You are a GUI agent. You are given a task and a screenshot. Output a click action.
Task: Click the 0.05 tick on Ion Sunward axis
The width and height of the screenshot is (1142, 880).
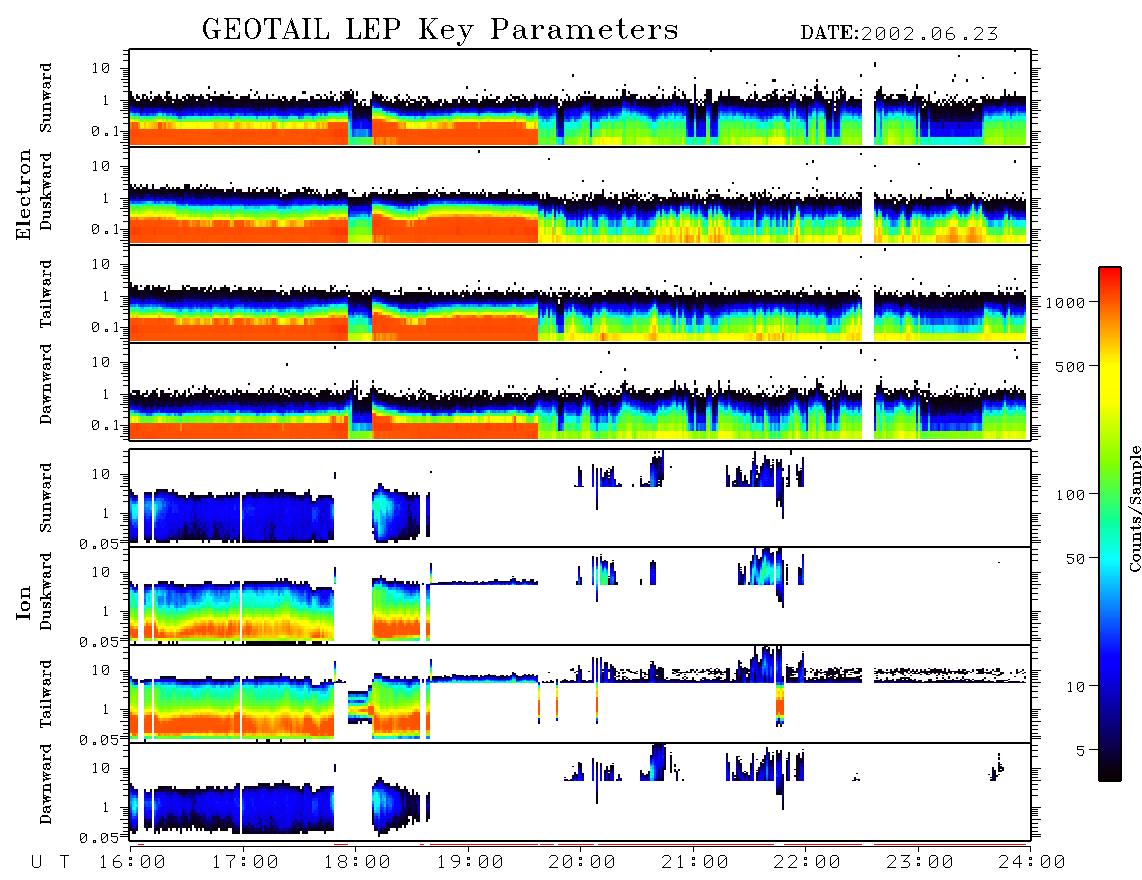click(99, 544)
